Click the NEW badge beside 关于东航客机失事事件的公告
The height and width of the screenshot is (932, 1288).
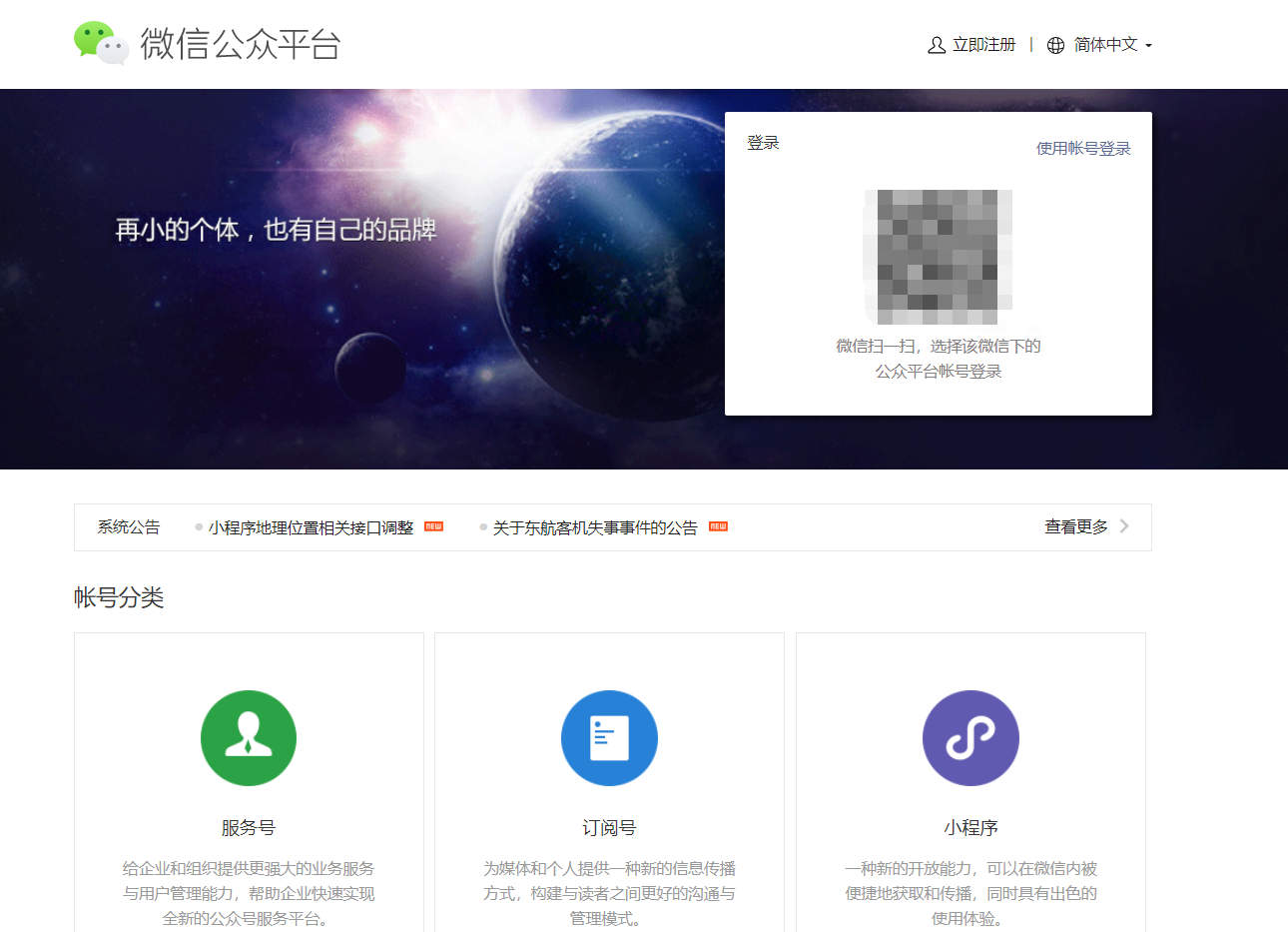point(716,524)
